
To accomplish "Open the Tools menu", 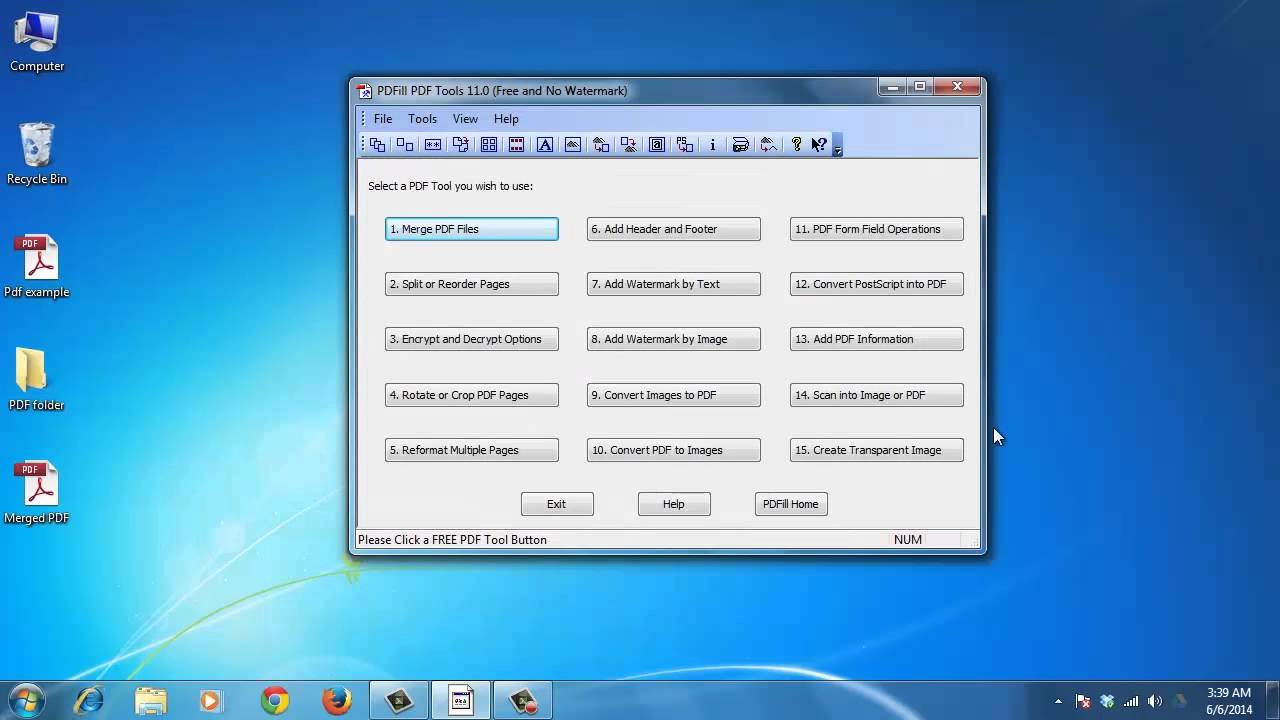I will point(422,118).
